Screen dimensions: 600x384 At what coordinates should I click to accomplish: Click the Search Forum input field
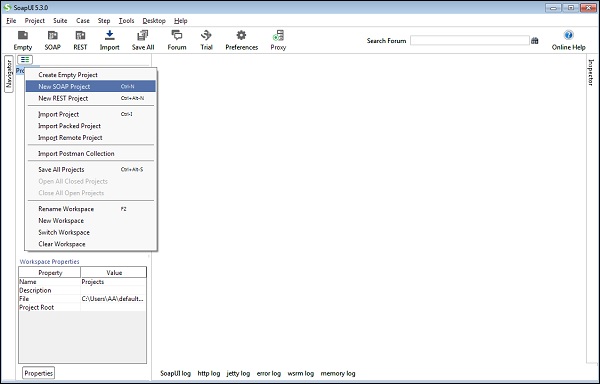470,41
